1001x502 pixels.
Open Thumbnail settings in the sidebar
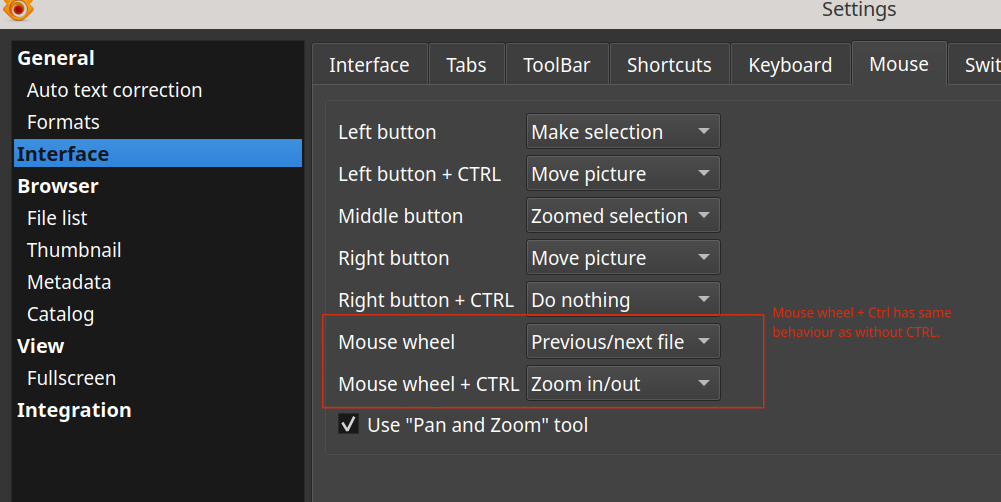74,250
